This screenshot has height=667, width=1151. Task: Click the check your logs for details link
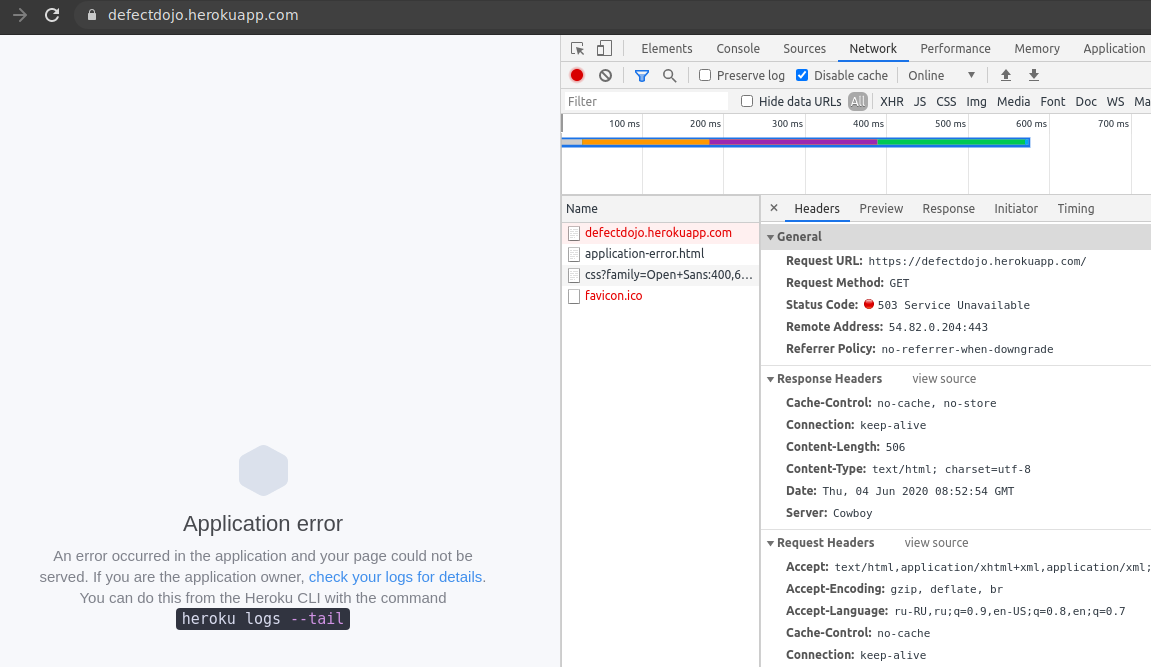coord(394,577)
